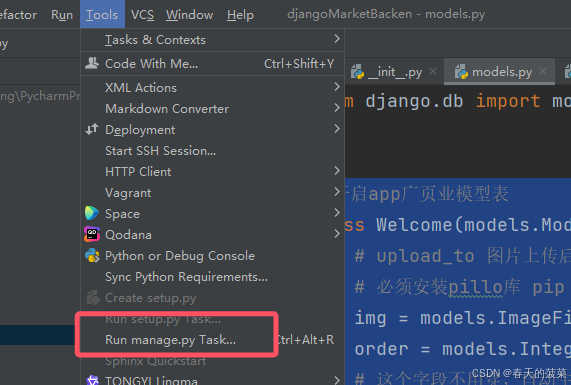Open the Deployment submenu

coord(212,130)
